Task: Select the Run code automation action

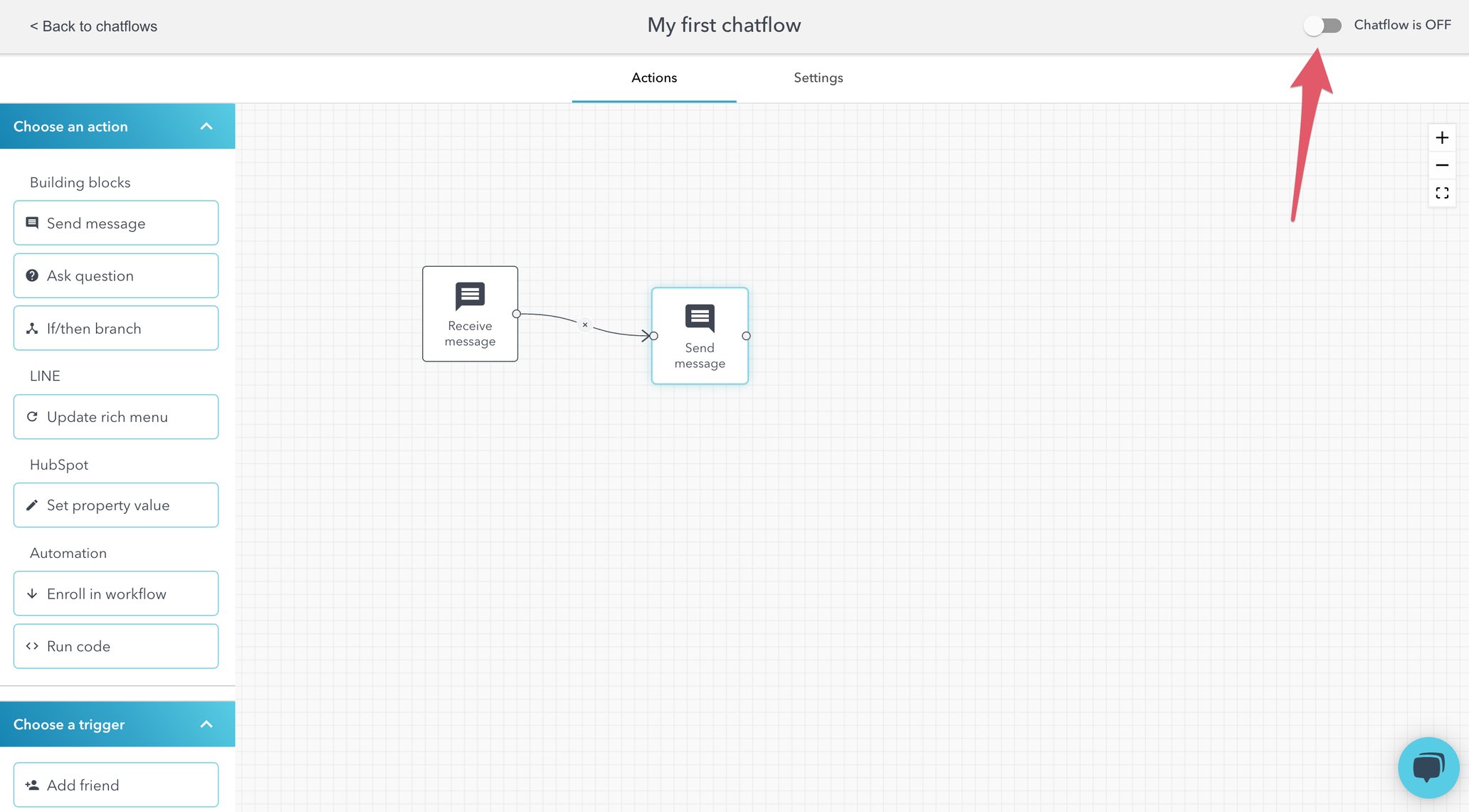Action: [115, 645]
